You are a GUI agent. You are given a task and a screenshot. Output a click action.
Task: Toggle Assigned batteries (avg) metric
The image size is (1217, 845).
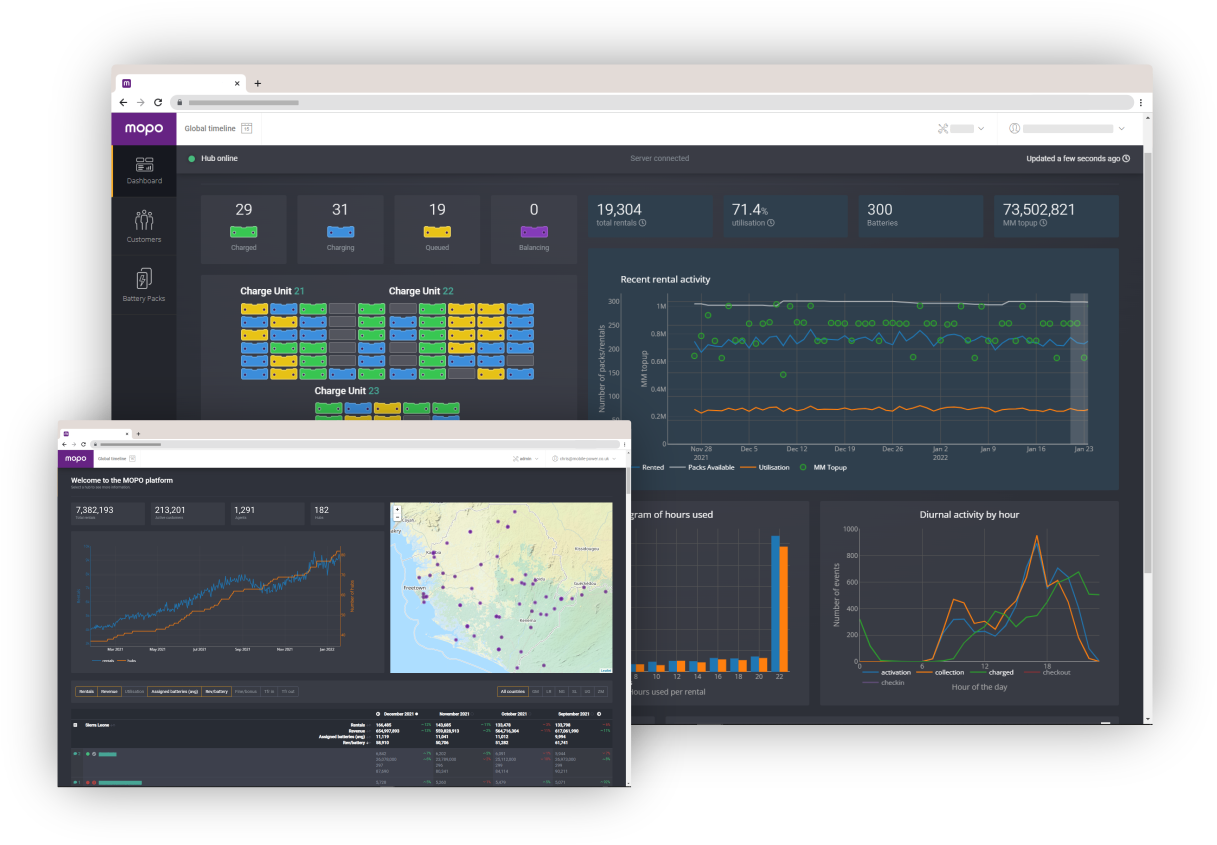174,691
